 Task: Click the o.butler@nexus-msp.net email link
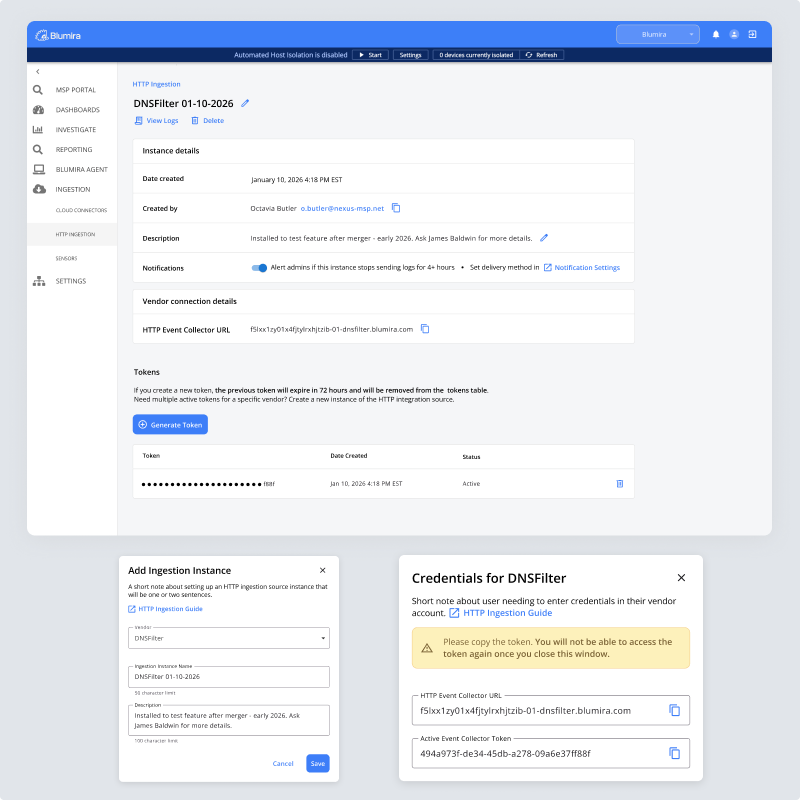point(342,208)
